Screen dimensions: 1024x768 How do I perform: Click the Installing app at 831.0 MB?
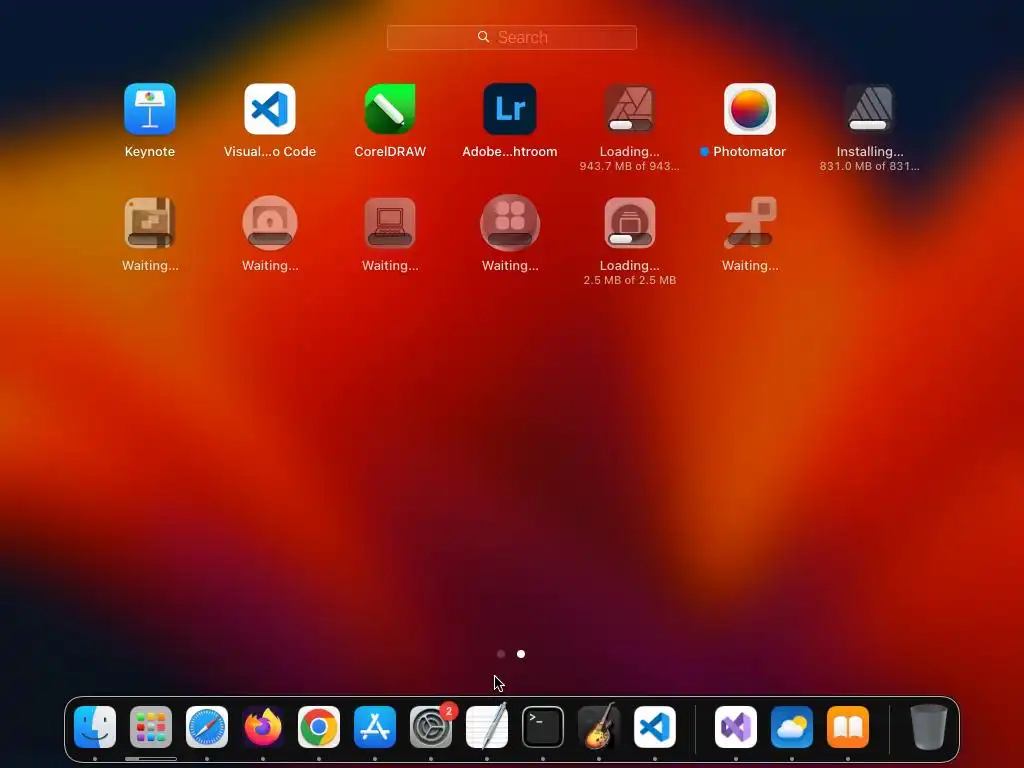pos(870,109)
